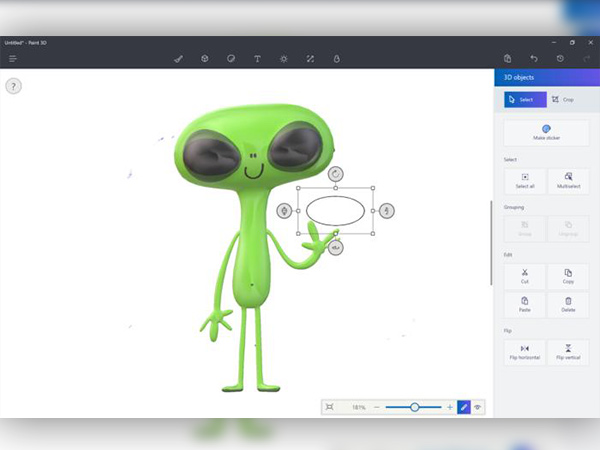Select the Brushes tool in top toolbar
Screen dimensions: 600x450
coord(178,59)
